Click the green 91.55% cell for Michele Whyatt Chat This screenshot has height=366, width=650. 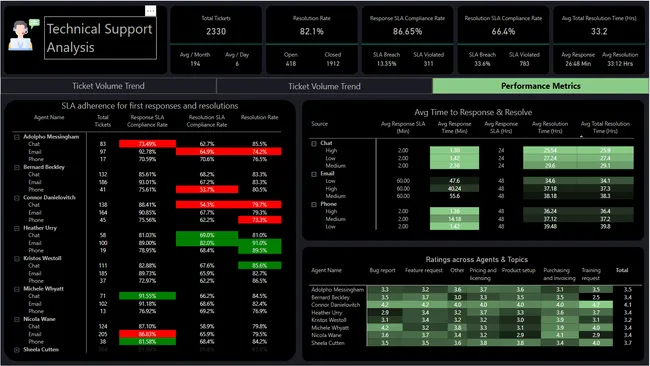click(147, 296)
